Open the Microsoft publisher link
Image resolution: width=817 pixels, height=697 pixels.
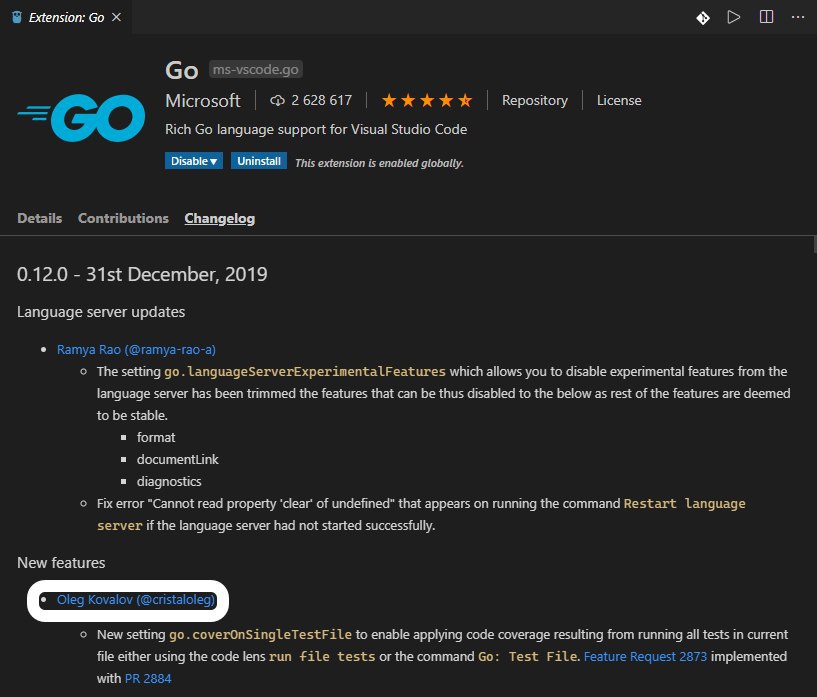click(x=203, y=100)
